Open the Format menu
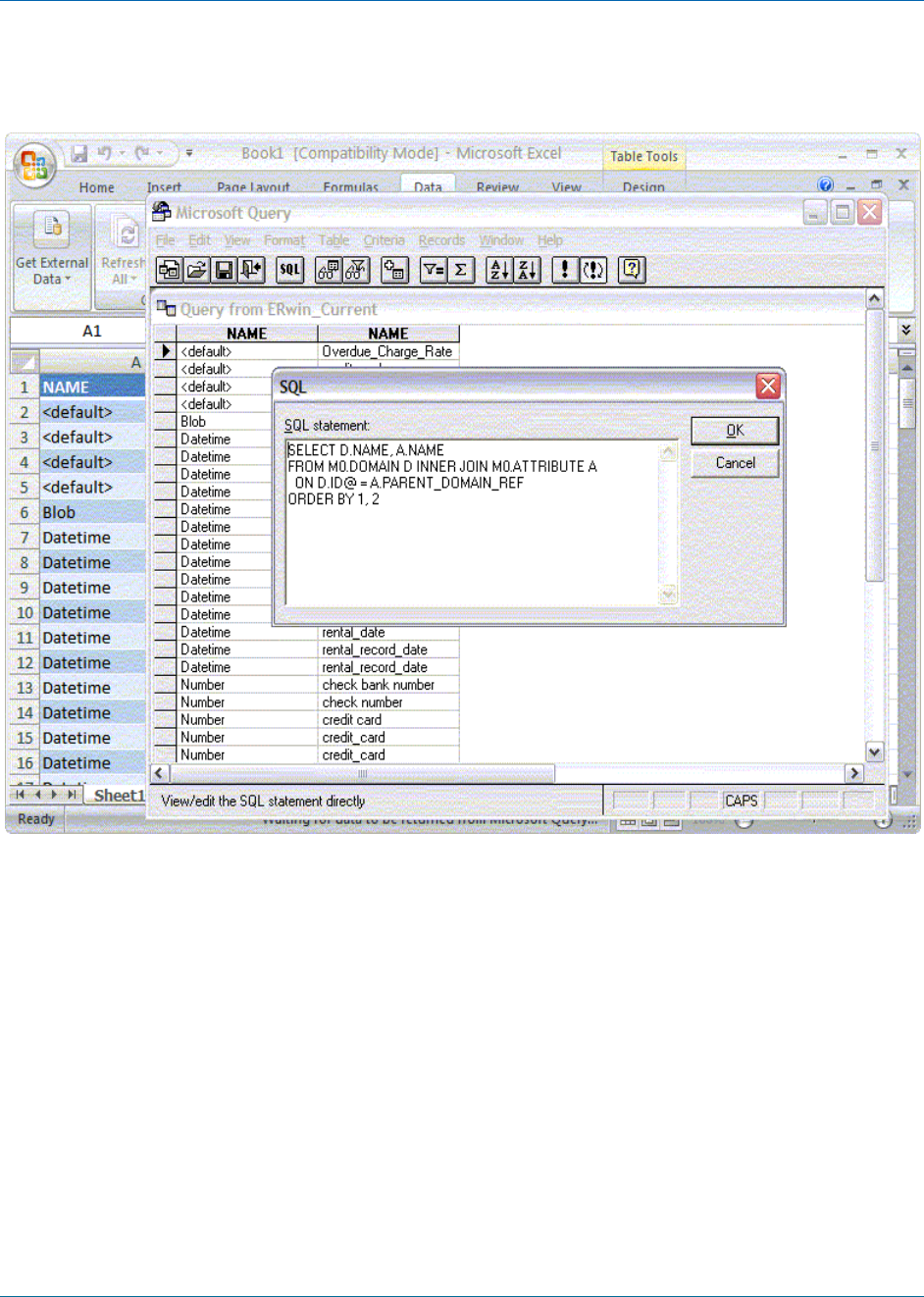Viewport: 924px width, 1297px height. click(284, 240)
